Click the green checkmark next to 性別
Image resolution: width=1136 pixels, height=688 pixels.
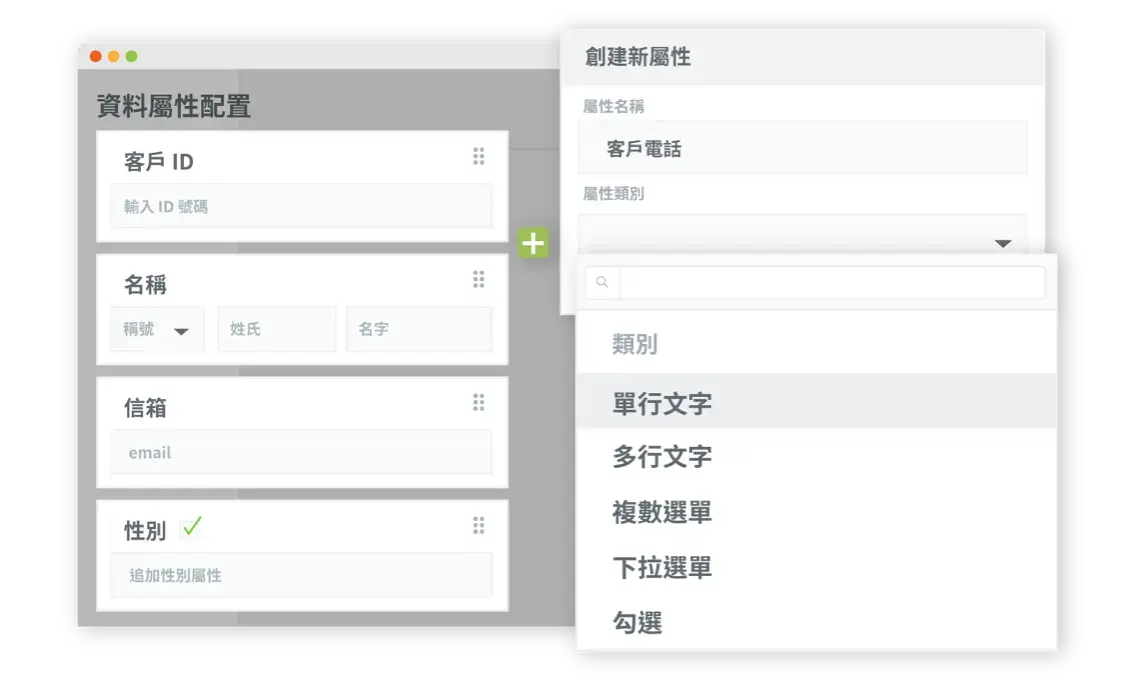click(191, 527)
